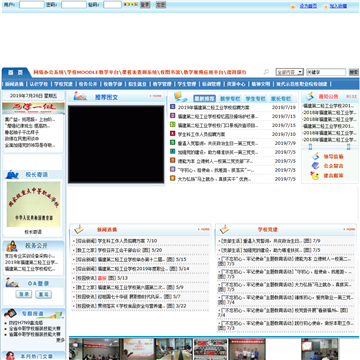This screenshot has height=360, width=360.
Task: Click the blue book icon for 留言
Action: tap(315, 165)
